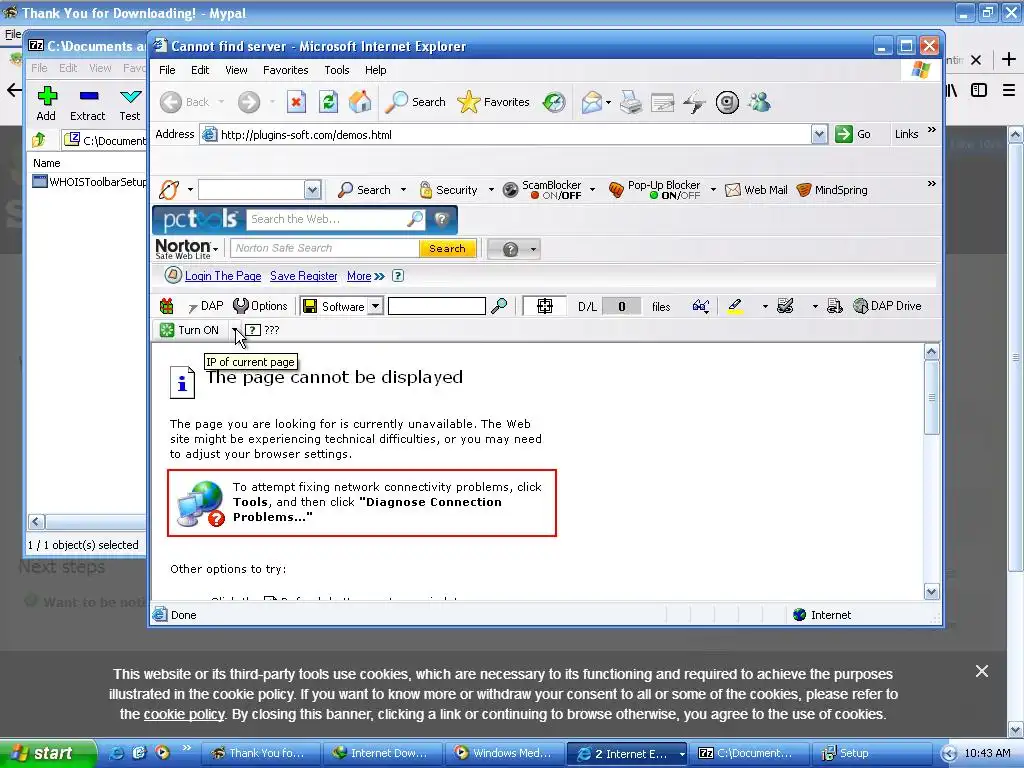Open the Favorites menu in Internet Explorer
This screenshot has width=1024, height=768.
285,70
